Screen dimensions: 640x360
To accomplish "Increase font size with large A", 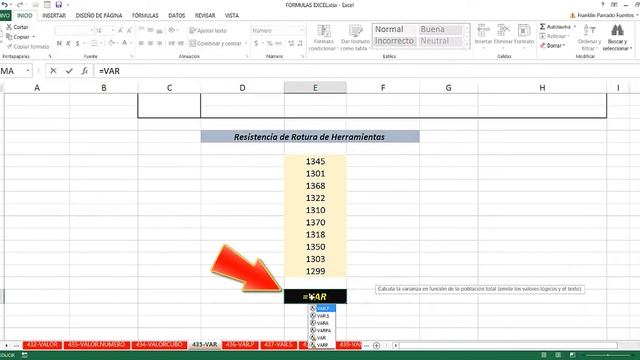I will coord(120,31).
